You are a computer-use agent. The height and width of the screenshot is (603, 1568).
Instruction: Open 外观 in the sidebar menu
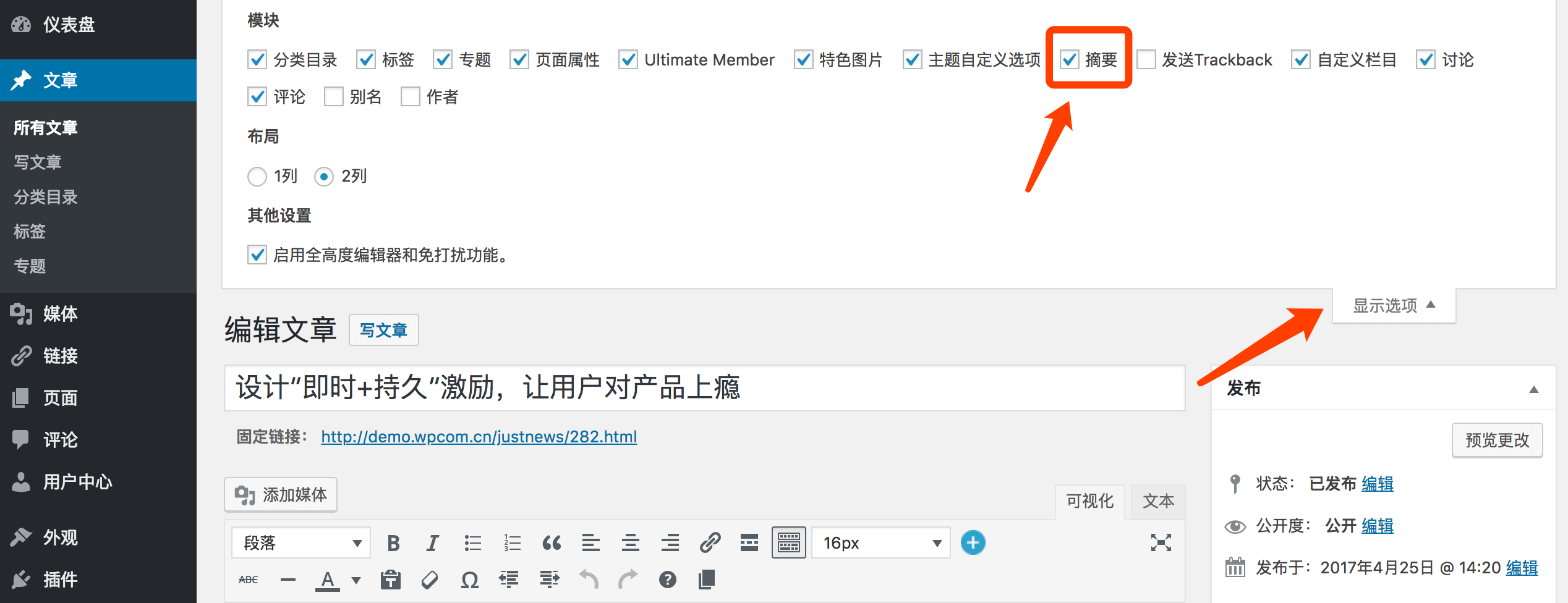[98, 538]
